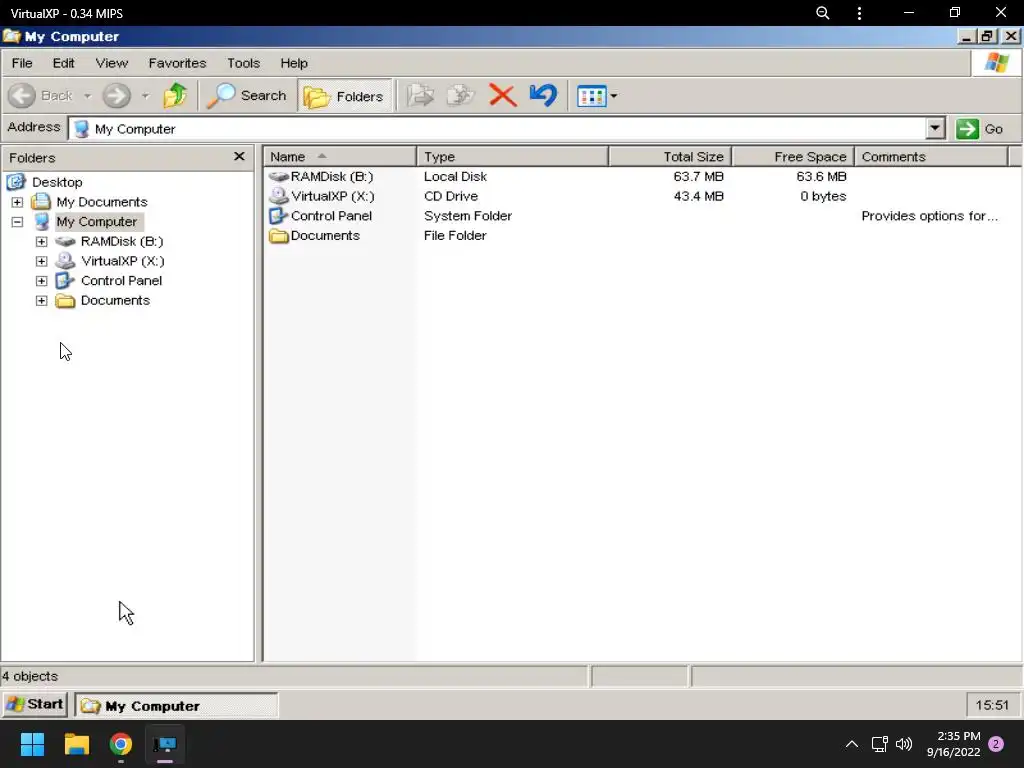The width and height of the screenshot is (1024, 768).
Task: Click the Move To toolbar icon
Action: pos(420,96)
